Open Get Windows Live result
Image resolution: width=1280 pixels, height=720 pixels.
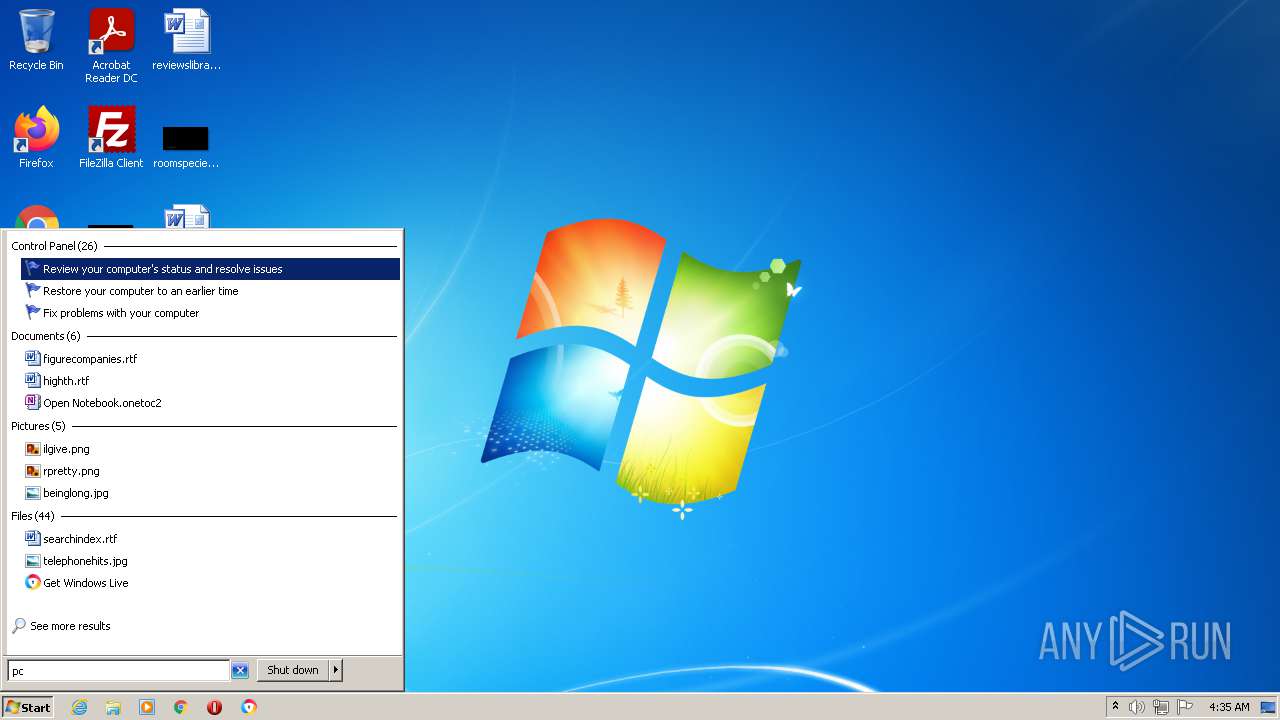210,583
